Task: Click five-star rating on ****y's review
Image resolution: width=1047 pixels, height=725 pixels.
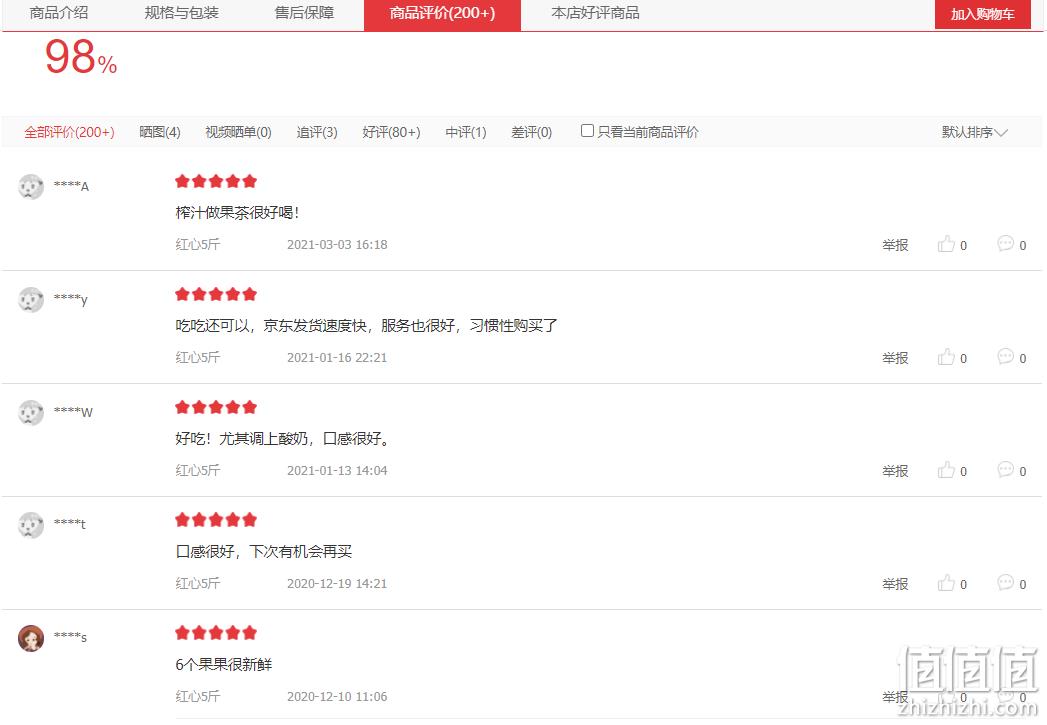Action: pos(216,294)
